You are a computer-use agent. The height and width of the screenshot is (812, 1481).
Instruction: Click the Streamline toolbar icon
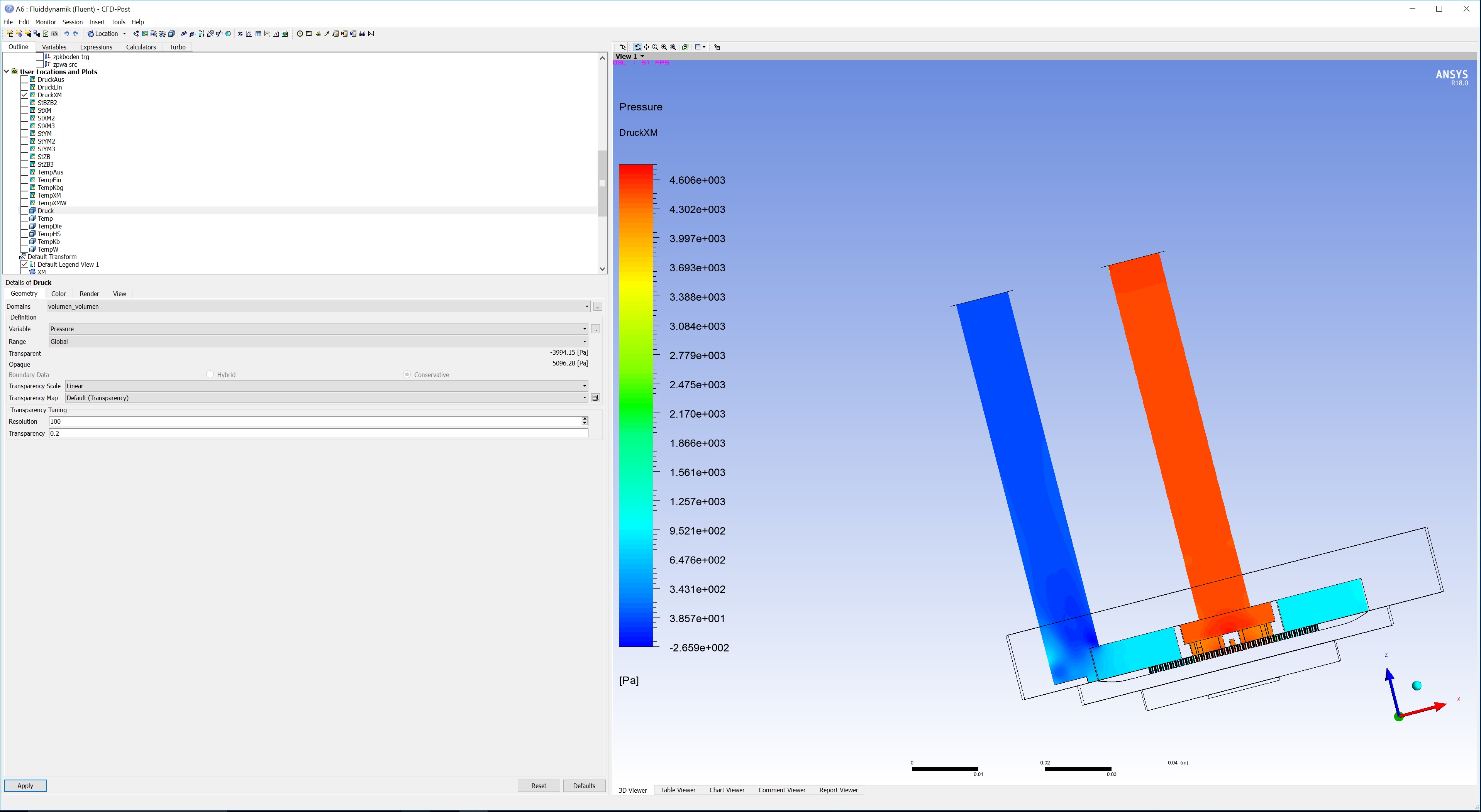[x=154, y=34]
